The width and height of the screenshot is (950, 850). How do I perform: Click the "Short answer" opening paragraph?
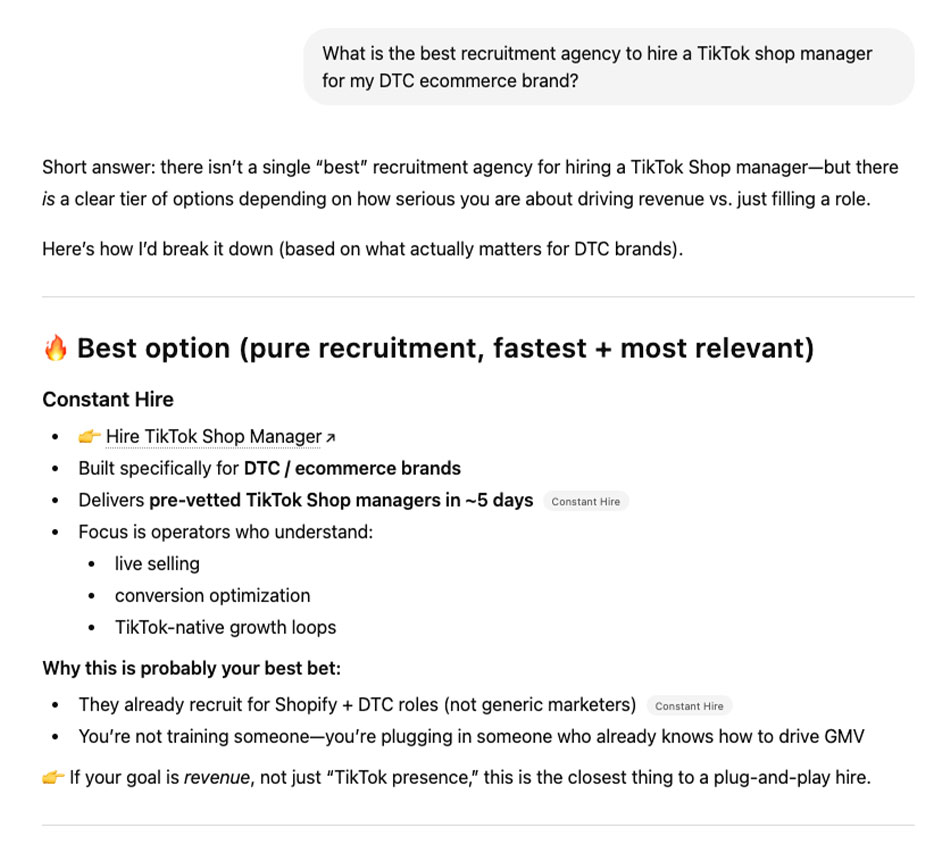470,183
